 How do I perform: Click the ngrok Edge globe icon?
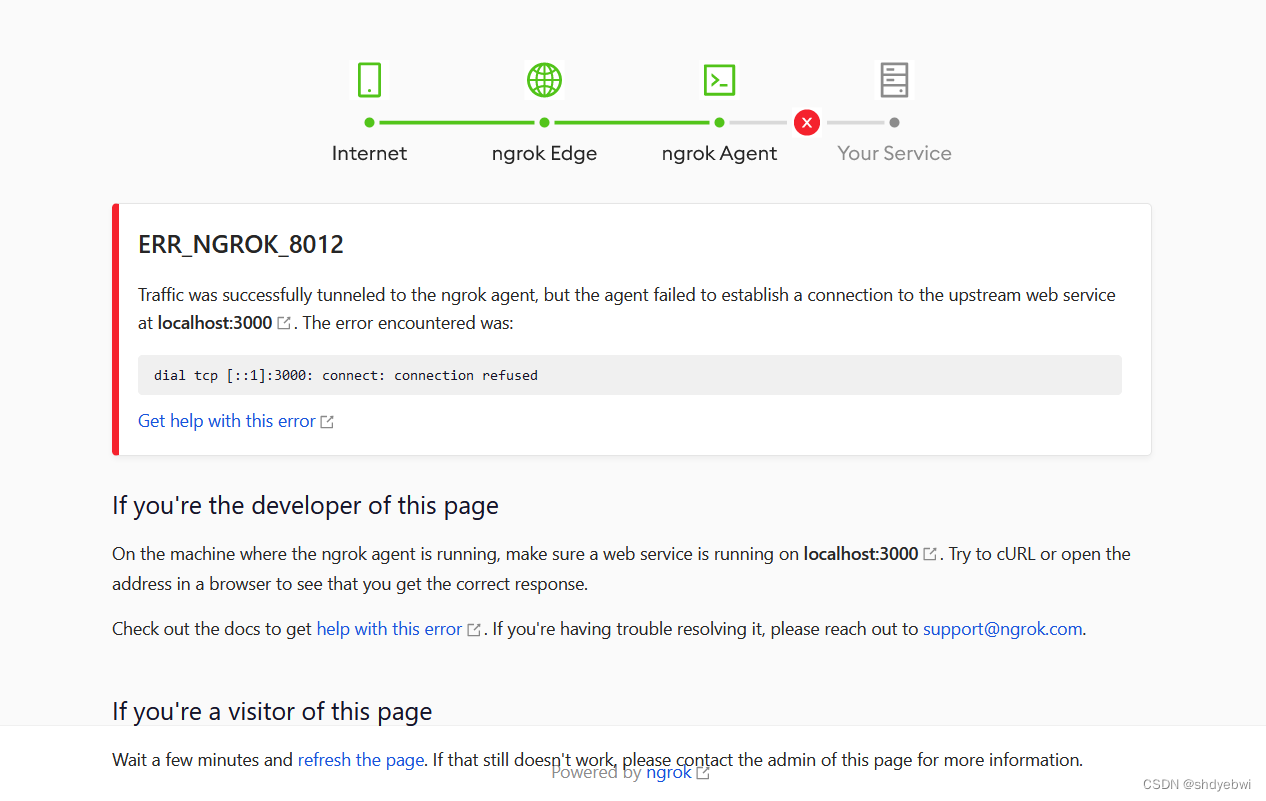pos(545,80)
